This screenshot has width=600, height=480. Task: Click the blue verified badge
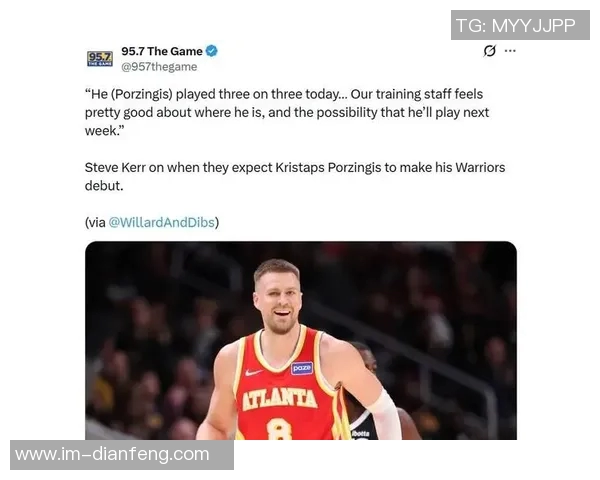click(x=212, y=51)
